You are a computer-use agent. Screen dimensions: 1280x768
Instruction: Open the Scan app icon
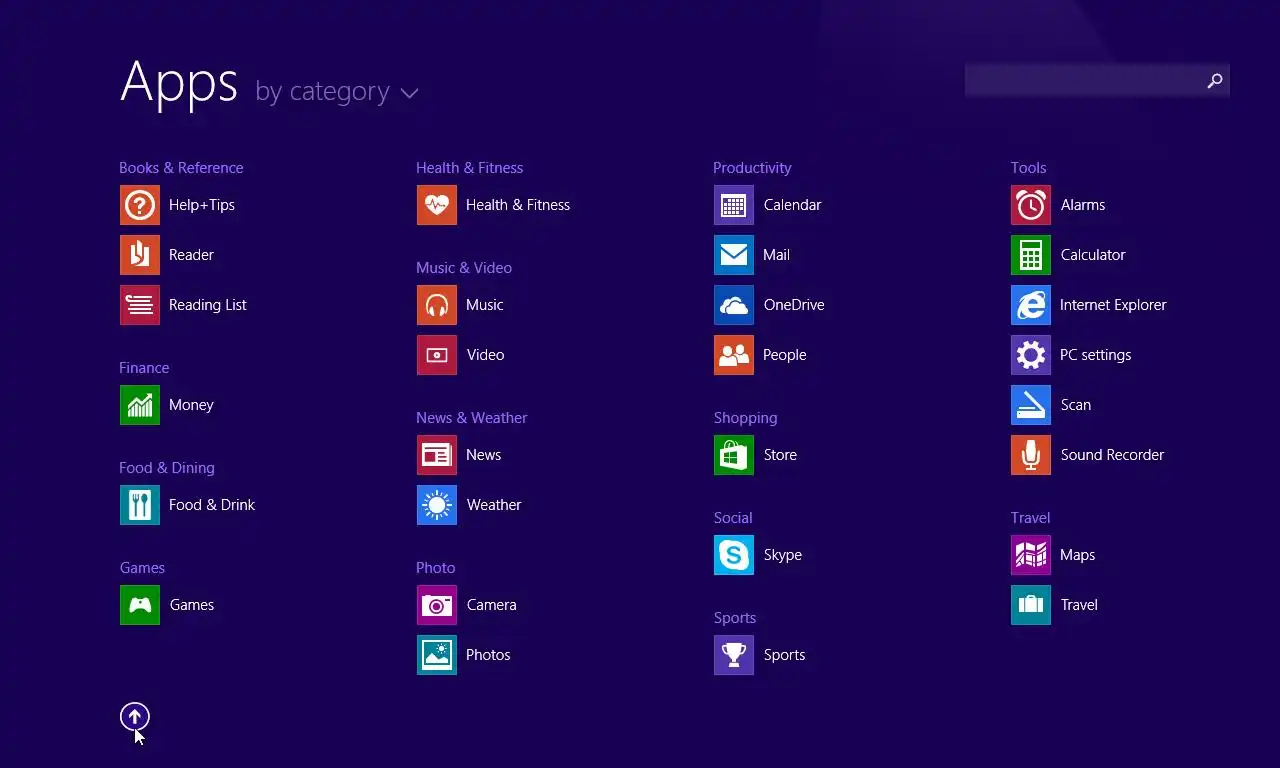tap(1031, 405)
